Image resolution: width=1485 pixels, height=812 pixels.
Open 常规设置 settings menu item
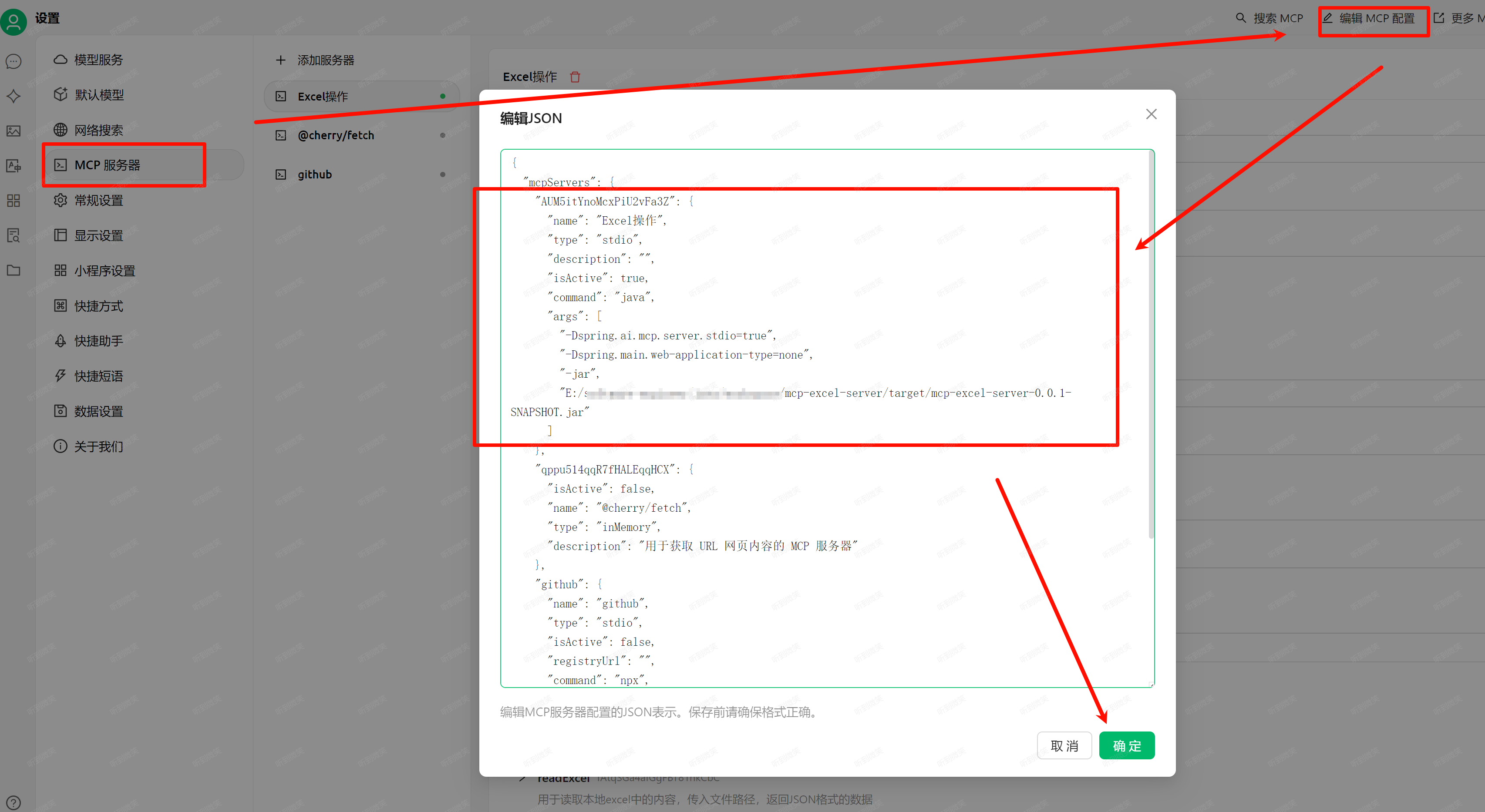pyautogui.click(x=98, y=201)
